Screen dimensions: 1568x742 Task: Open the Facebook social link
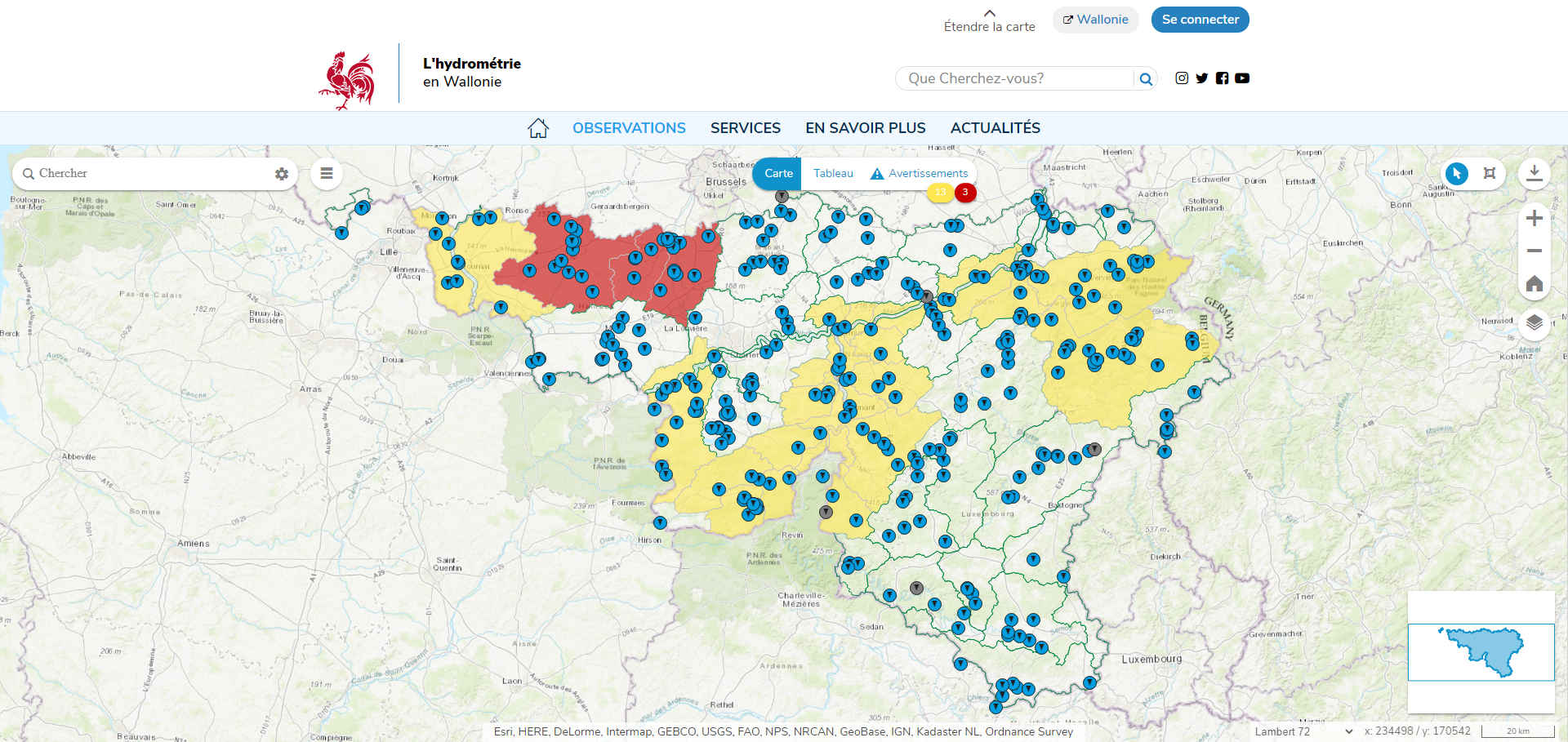tap(1222, 78)
